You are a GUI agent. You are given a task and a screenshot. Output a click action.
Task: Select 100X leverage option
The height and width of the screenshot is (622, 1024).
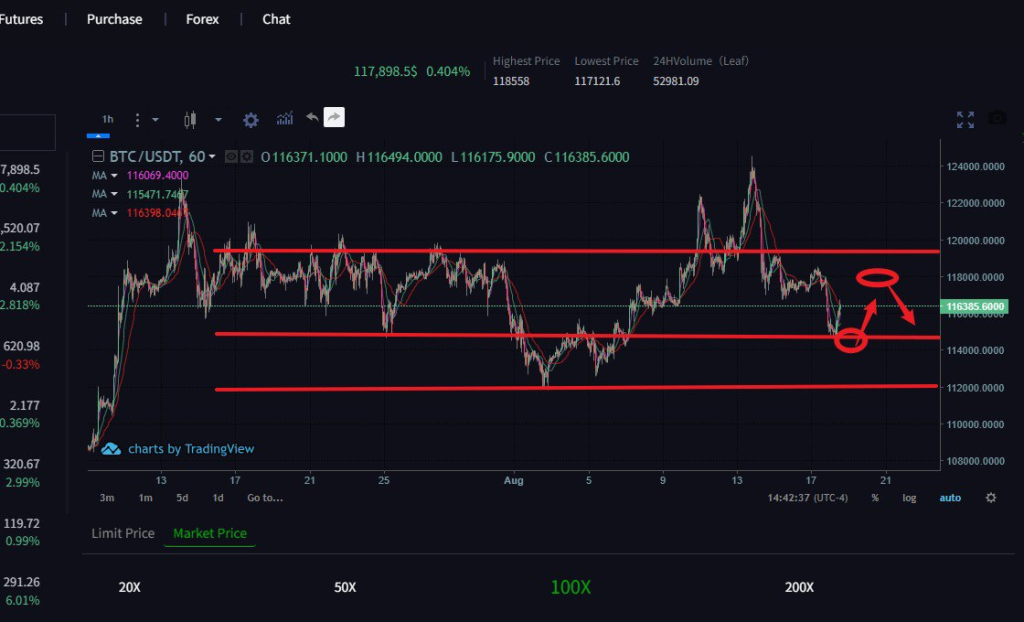pos(570,587)
